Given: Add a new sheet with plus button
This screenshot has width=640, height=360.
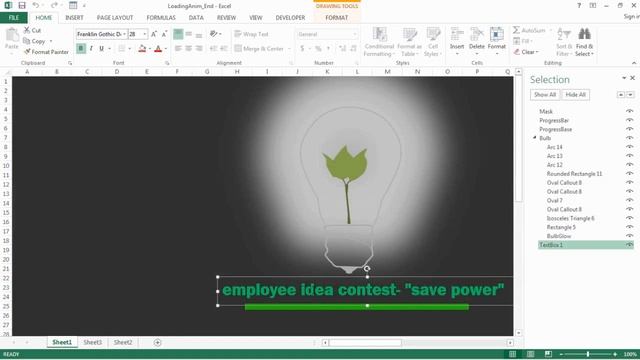Looking at the screenshot, I should [158, 342].
